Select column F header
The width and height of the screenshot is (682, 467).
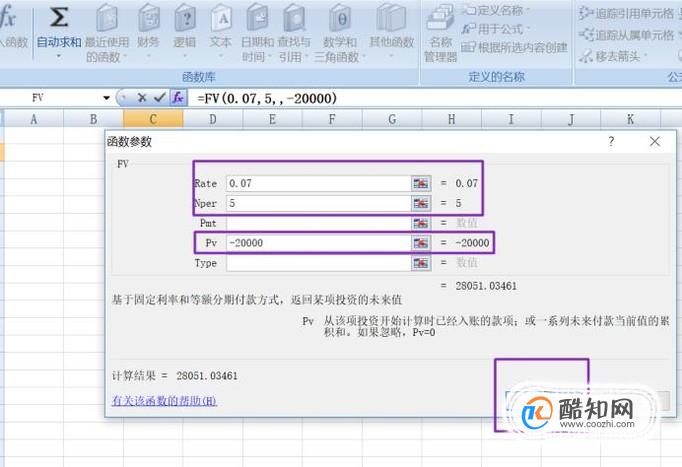tap(332, 119)
